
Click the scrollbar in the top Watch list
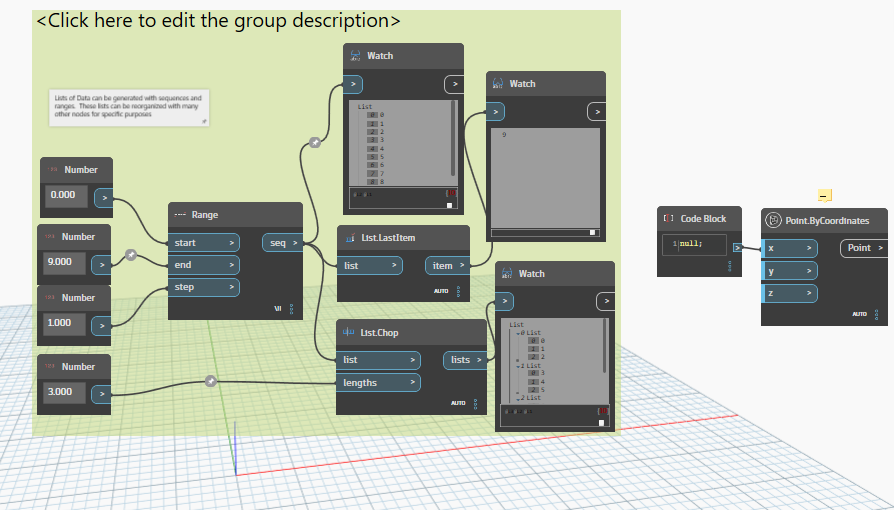point(453,138)
